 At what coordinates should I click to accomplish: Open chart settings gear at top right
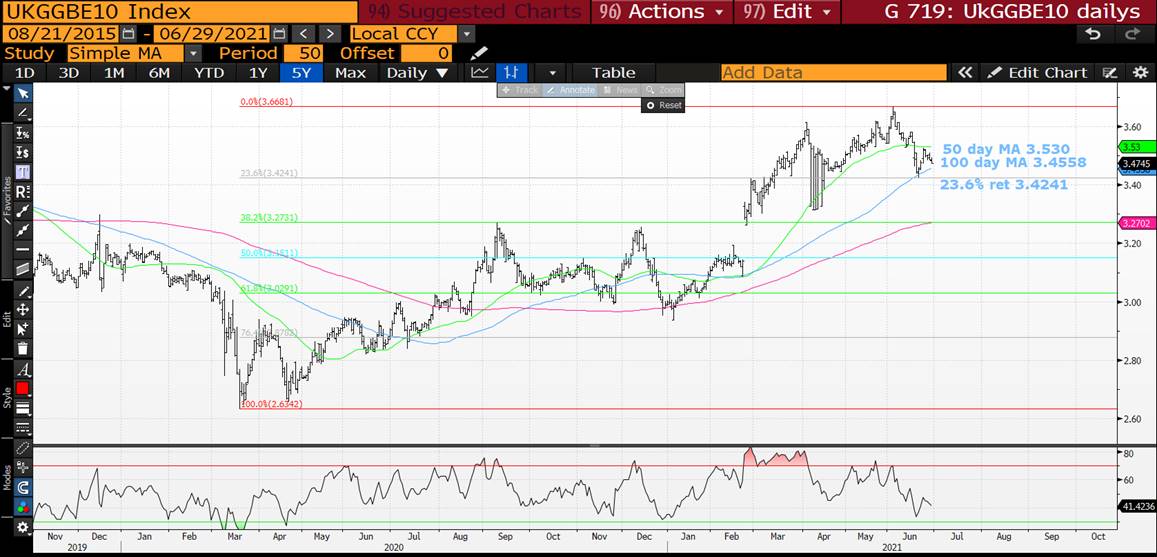(x=1140, y=73)
